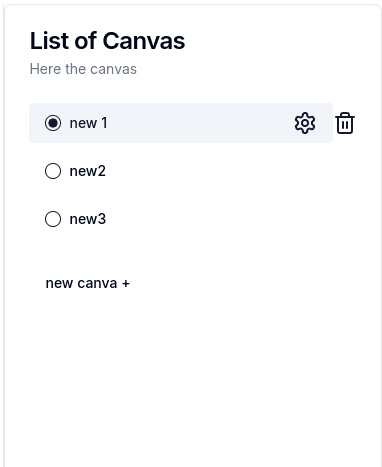Click the Here the canvas subtitle
Screen dimensions: 382x467
83,69
